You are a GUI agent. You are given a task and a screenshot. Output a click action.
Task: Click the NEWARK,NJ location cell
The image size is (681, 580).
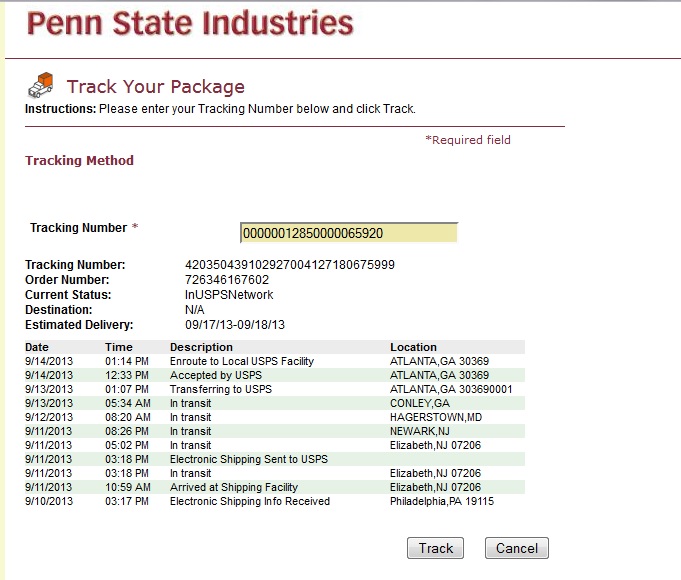(420, 431)
